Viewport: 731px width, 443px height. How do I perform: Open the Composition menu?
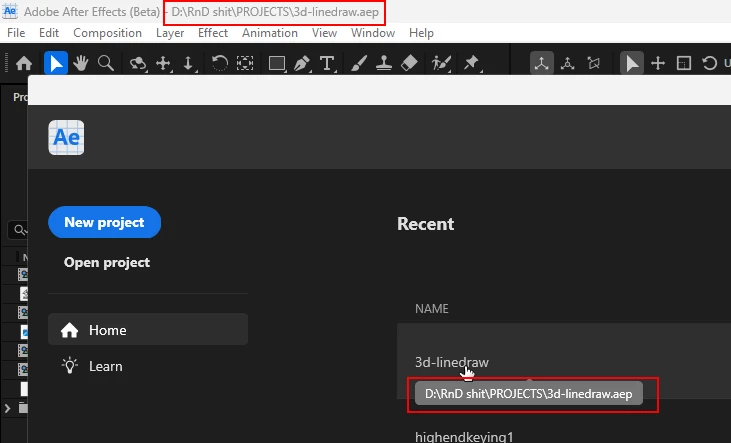tap(107, 33)
